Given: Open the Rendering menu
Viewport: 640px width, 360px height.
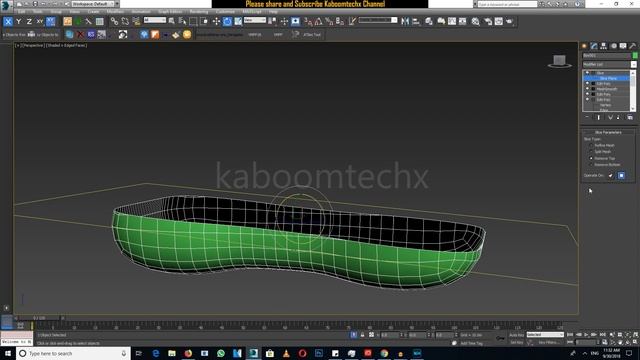Looking at the screenshot, I should pos(199,12).
